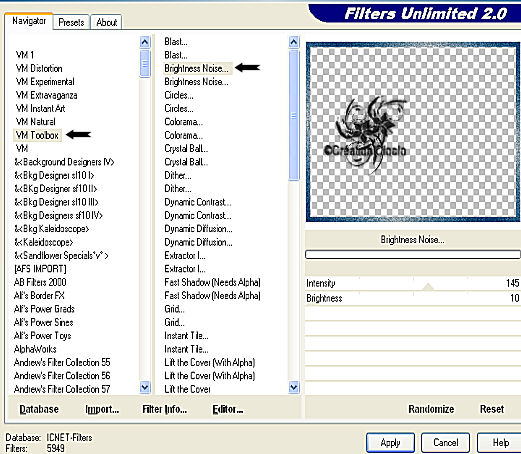This screenshot has height=454, width=521.
Task: Click the Brightness value 10
Action: (x=515, y=298)
